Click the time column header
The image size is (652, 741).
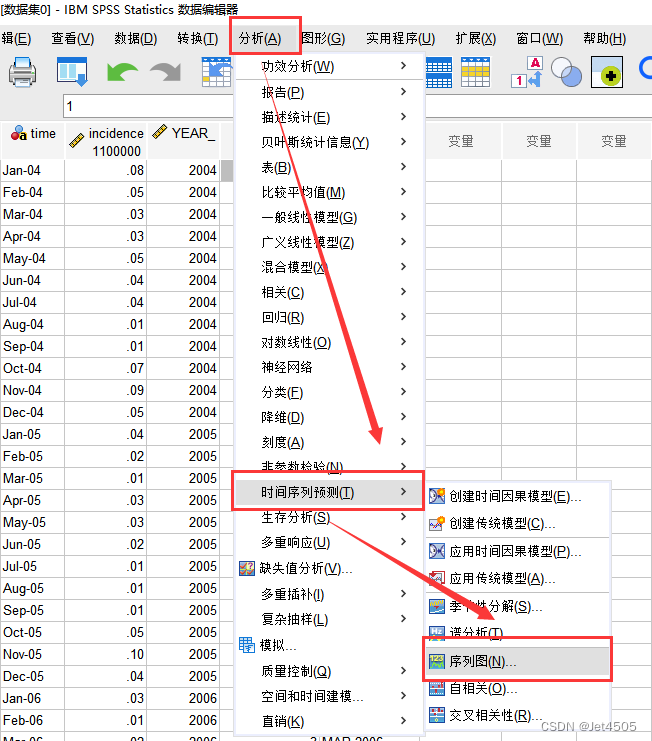coord(33,141)
